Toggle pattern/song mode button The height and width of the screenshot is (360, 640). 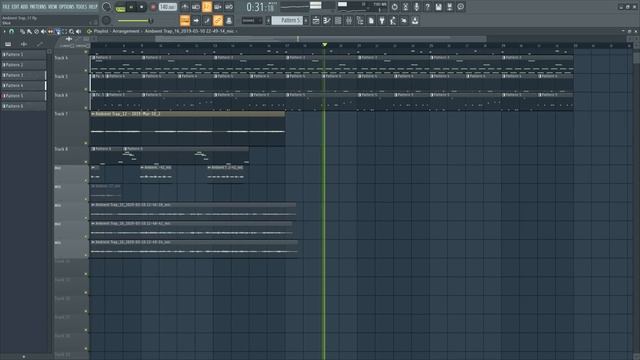(x=120, y=8)
